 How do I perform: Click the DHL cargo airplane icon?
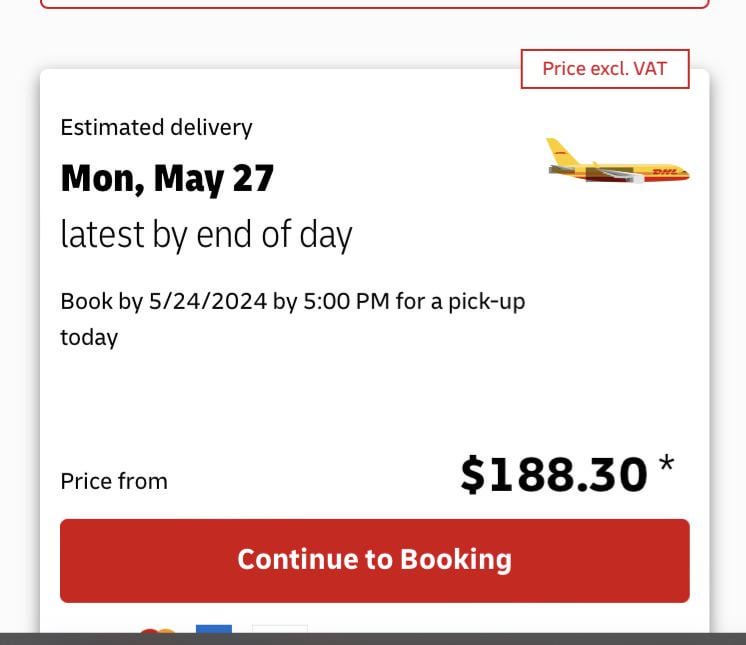pyautogui.click(x=617, y=161)
